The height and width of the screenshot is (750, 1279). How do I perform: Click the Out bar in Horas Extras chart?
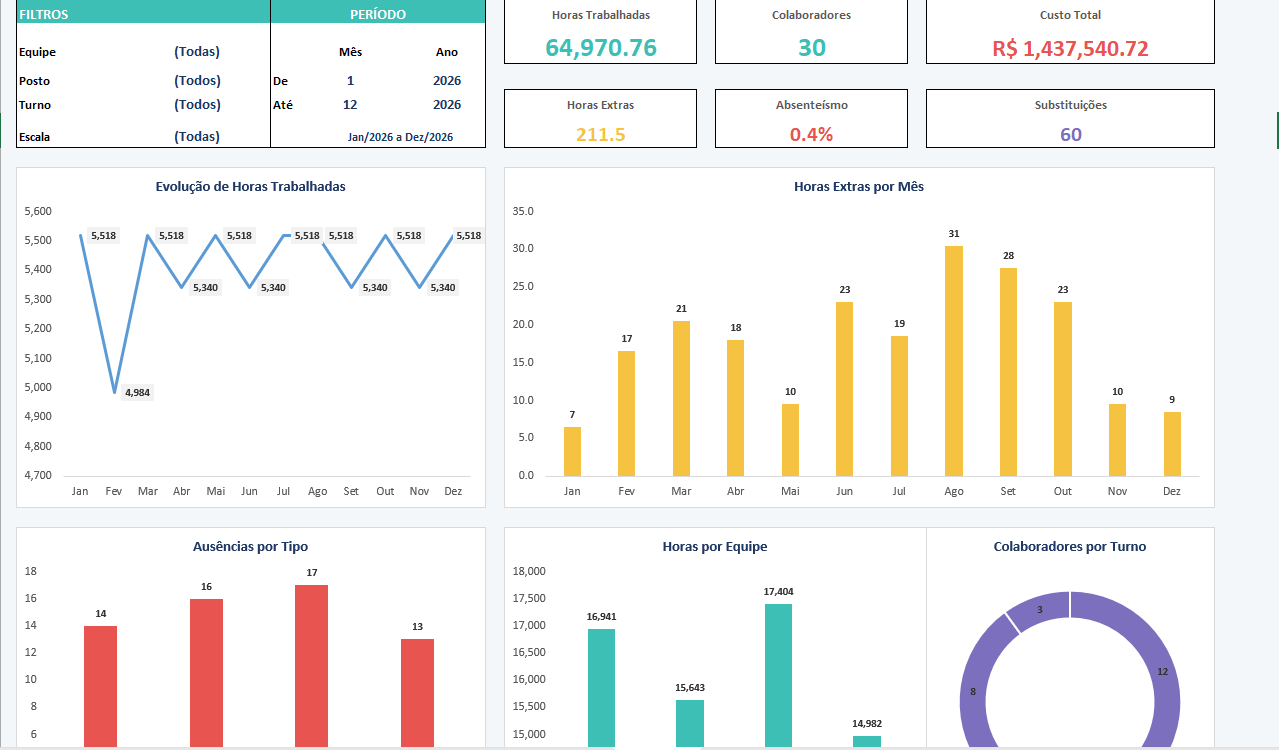pyautogui.click(x=1063, y=389)
